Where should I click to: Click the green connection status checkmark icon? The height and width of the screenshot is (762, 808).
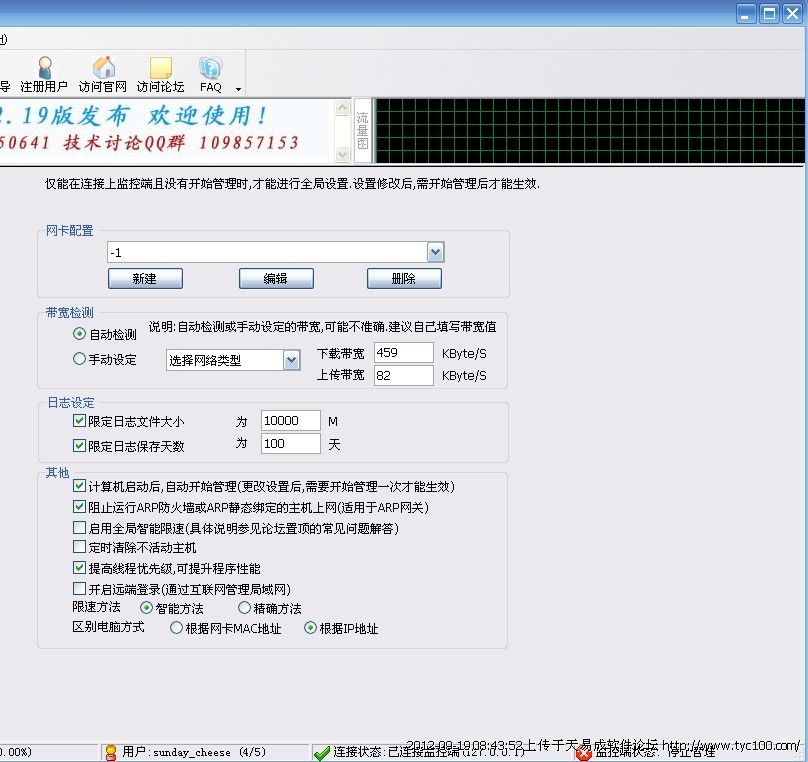321,752
